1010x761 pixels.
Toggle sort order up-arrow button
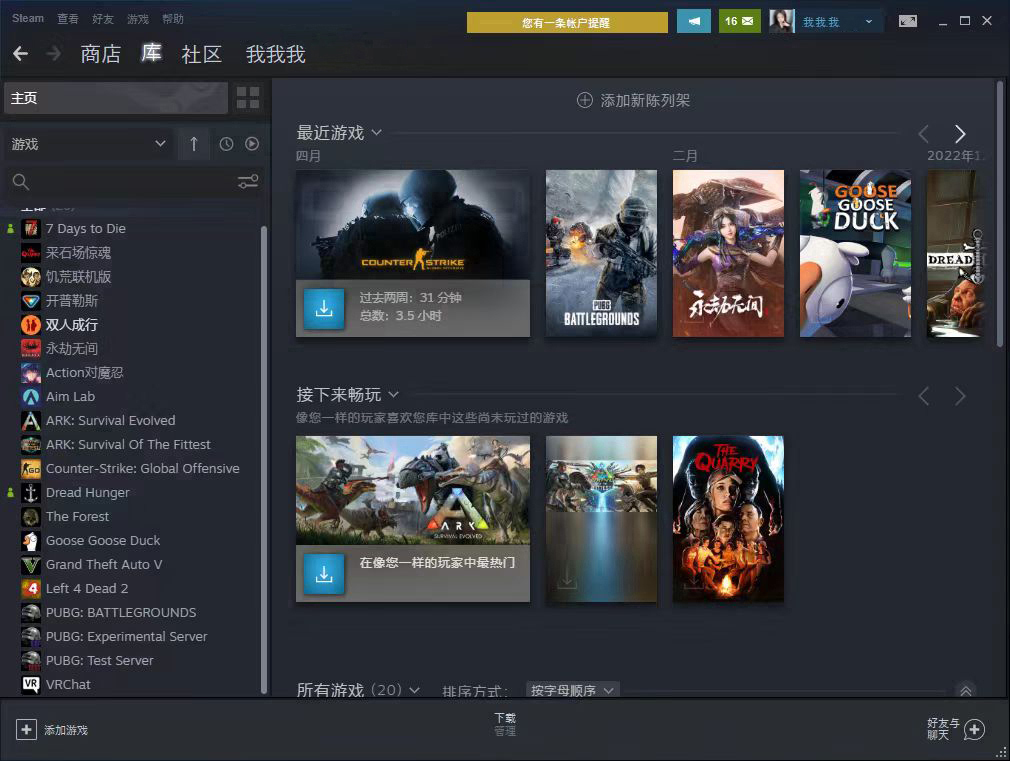194,144
